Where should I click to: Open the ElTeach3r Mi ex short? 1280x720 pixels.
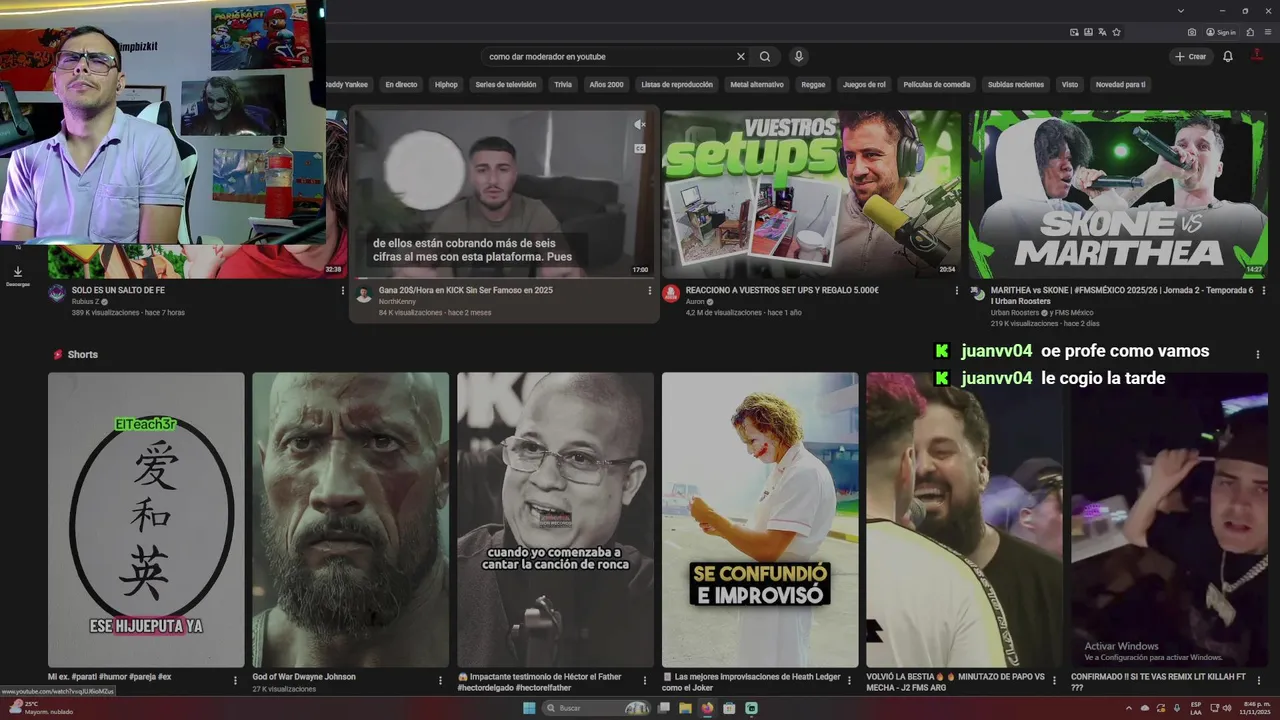coord(146,520)
